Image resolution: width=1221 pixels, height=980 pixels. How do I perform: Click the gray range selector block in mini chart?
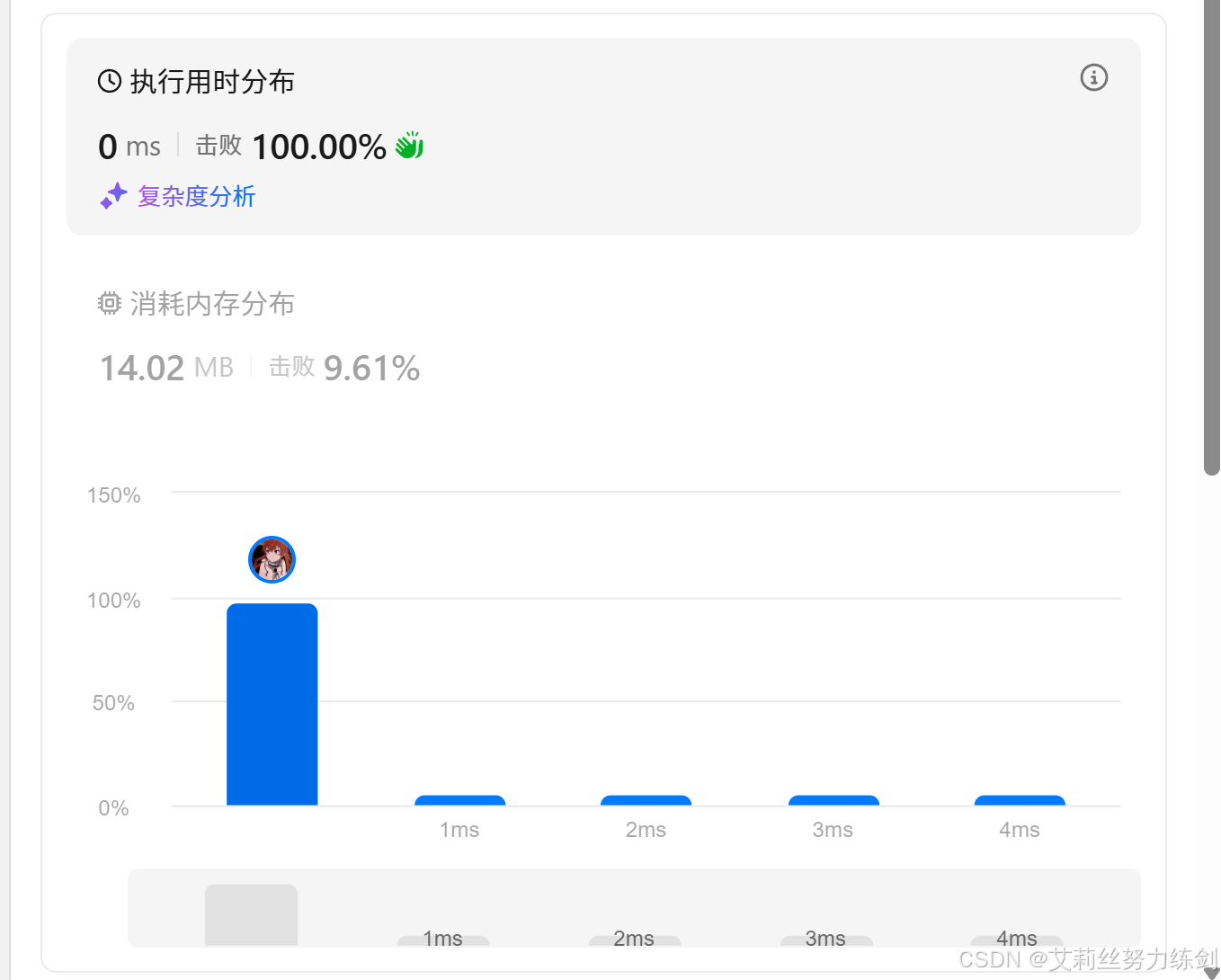tap(251, 914)
